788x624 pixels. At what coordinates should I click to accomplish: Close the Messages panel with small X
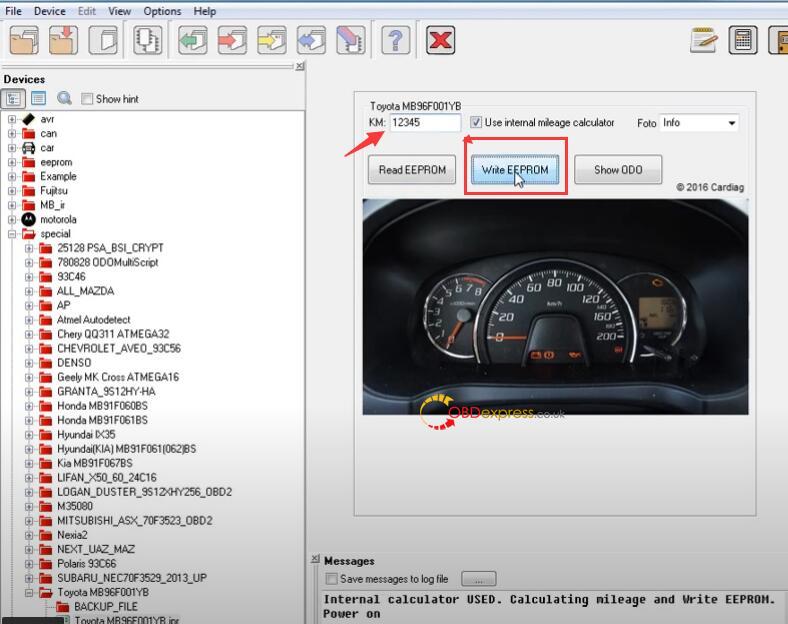[315, 559]
